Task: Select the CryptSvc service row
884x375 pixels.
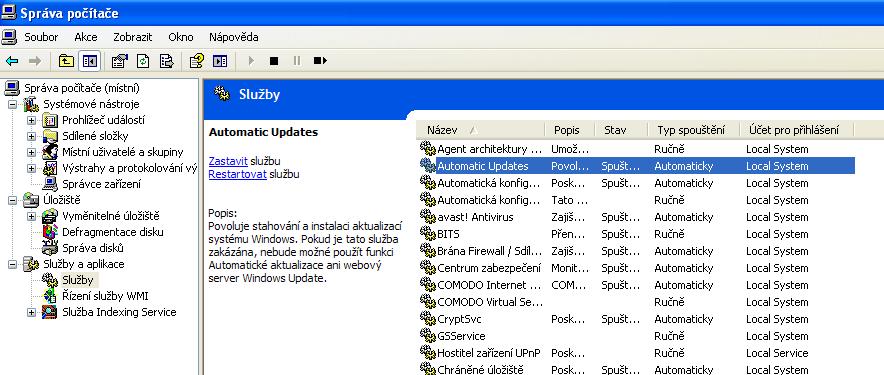Action: pyautogui.click(x=637, y=319)
